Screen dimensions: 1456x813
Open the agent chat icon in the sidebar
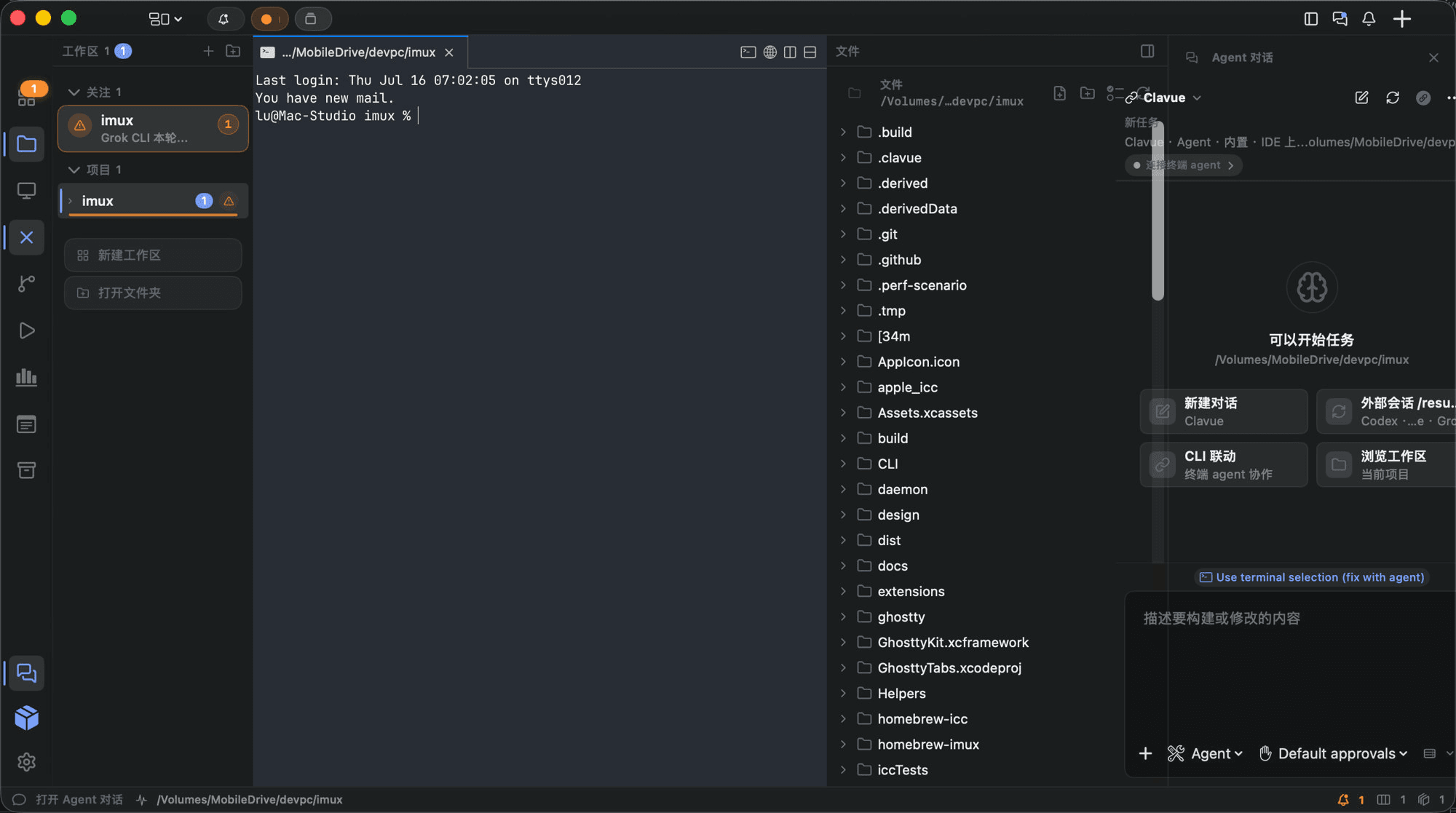pos(27,673)
